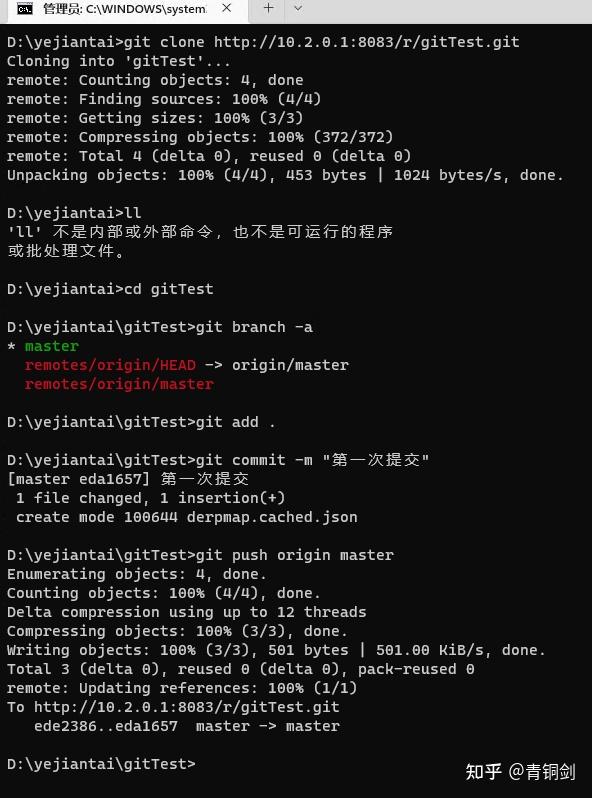The width and height of the screenshot is (592, 798).
Task: Click the URL after "To" in push output
Action: [x=186, y=707]
